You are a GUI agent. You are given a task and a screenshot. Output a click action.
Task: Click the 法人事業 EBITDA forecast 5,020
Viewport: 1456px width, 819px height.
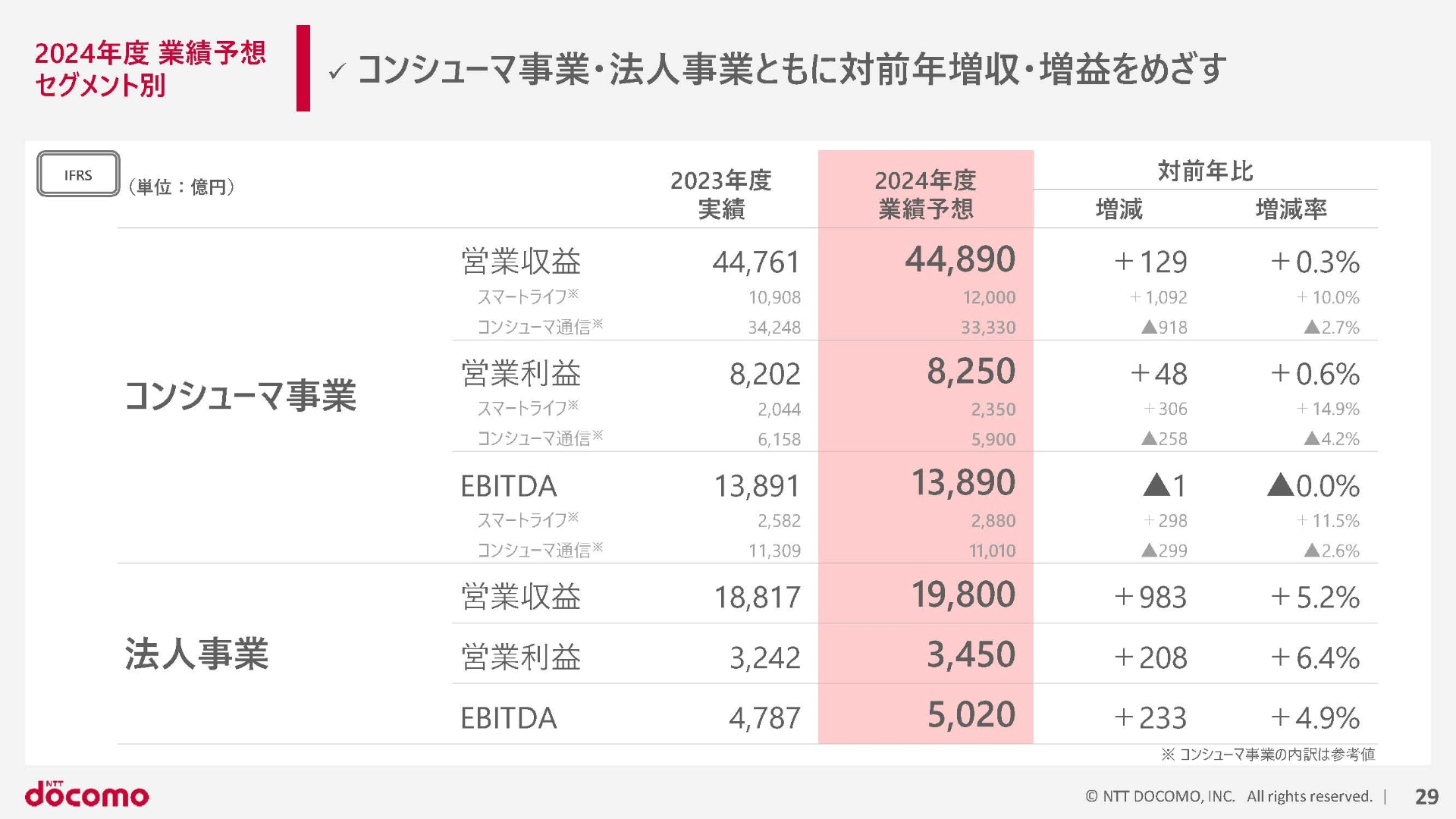click(971, 715)
